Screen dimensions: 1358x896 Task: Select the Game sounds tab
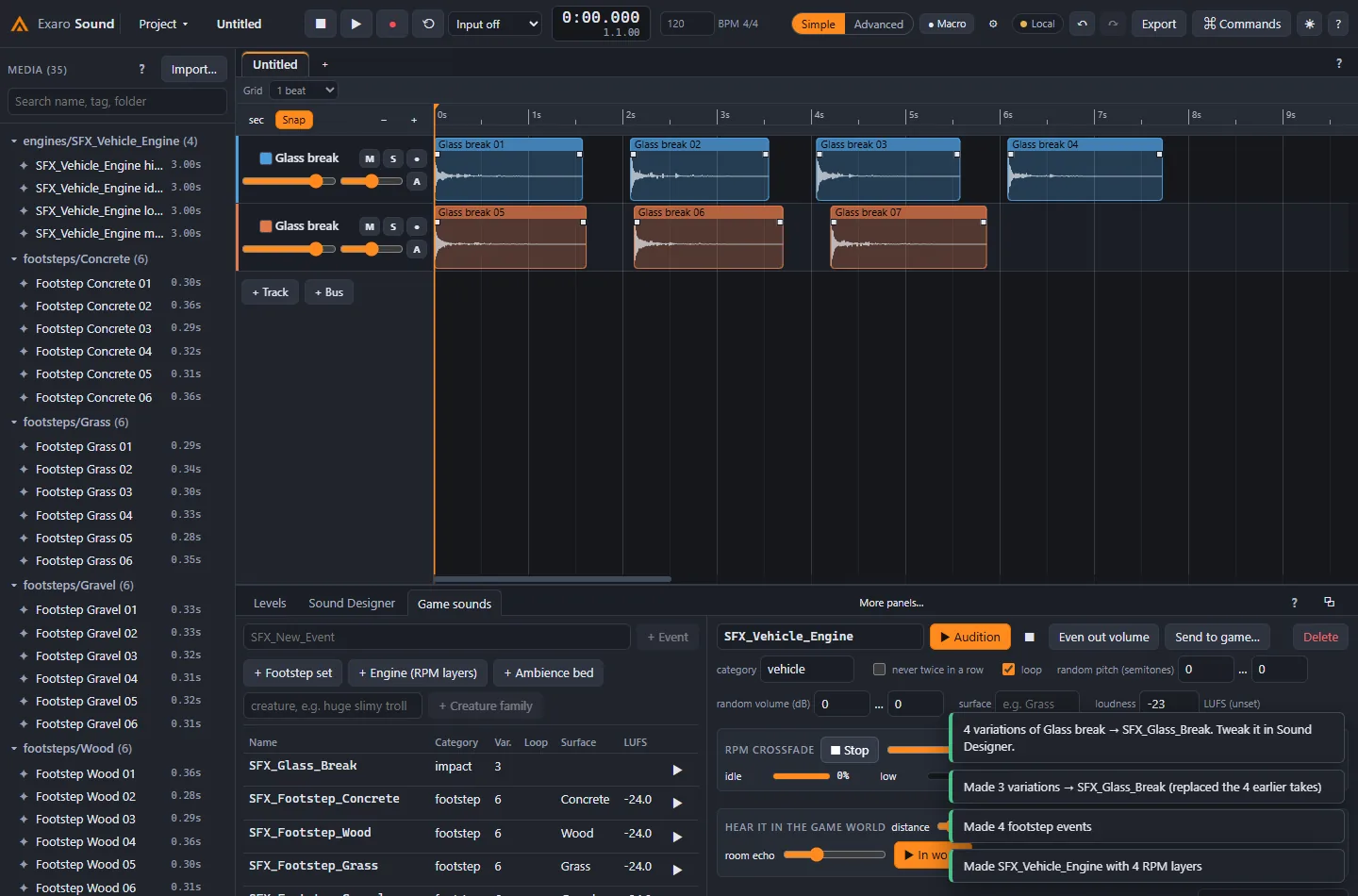point(455,604)
